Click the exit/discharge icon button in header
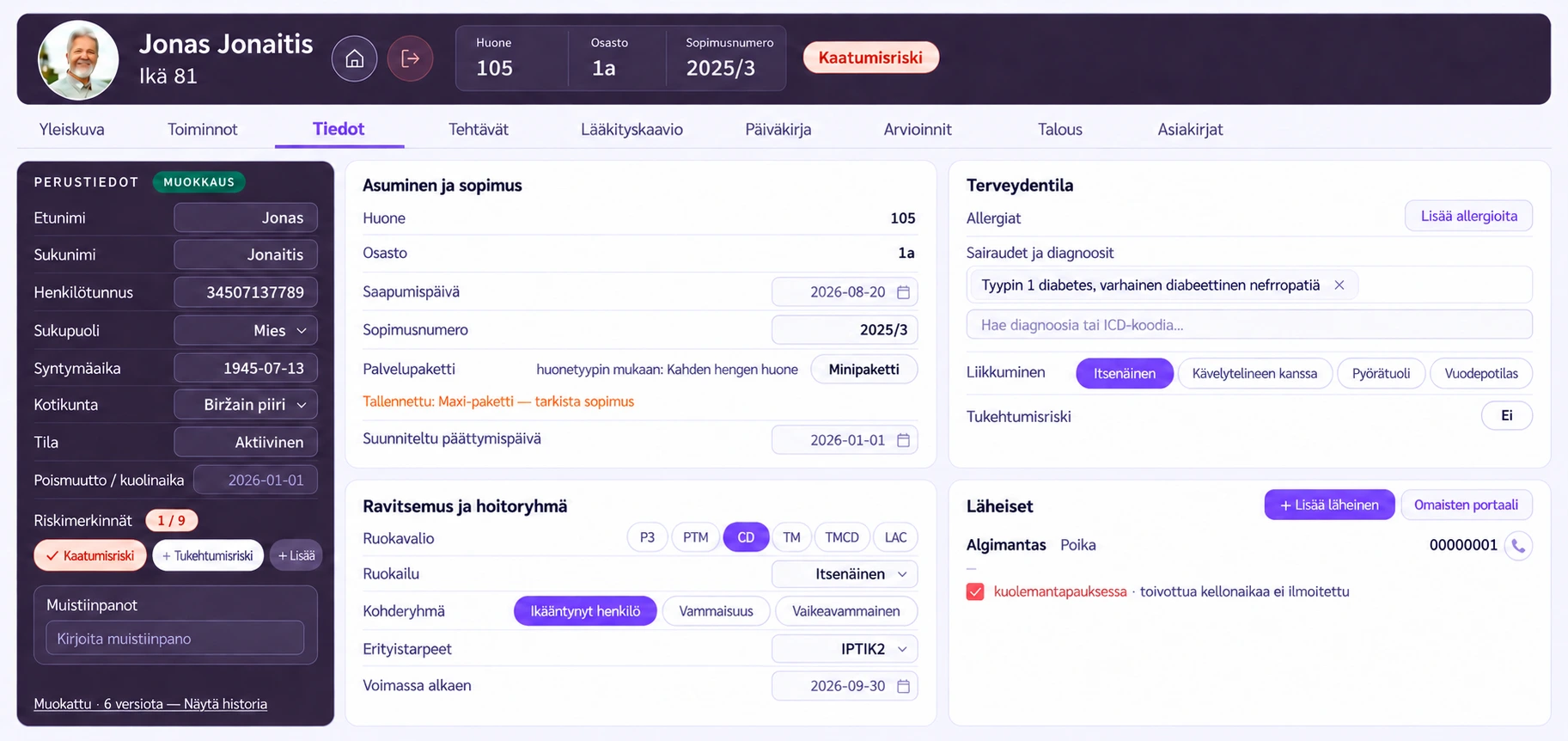1568x741 pixels. pos(410,58)
